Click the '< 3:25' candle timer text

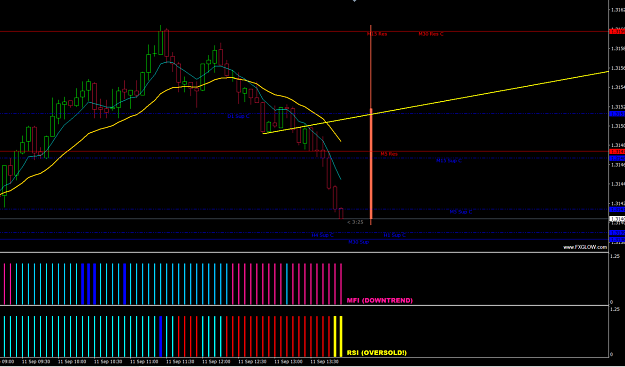(x=355, y=222)
